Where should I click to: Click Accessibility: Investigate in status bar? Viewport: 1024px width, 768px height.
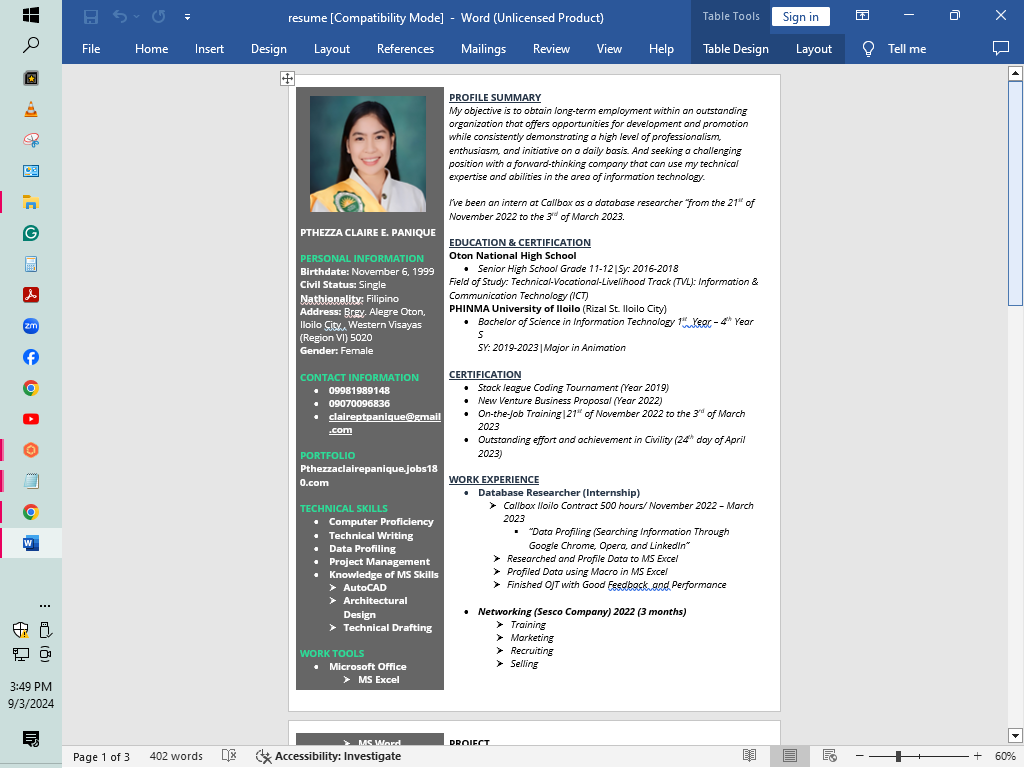pyautogui.click(x=329, y=756)
